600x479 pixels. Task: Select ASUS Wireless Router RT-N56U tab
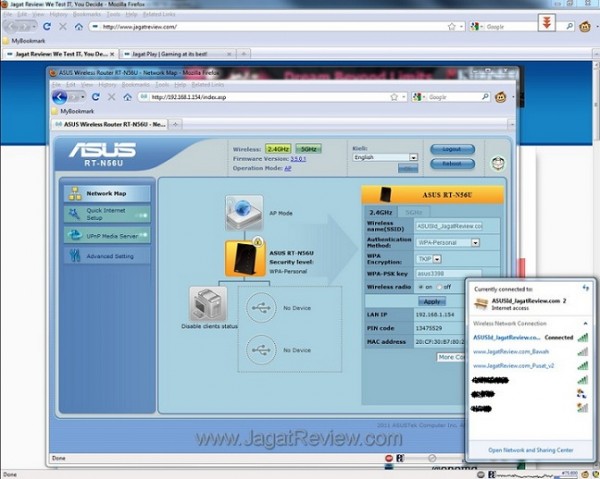coord(109,124)
